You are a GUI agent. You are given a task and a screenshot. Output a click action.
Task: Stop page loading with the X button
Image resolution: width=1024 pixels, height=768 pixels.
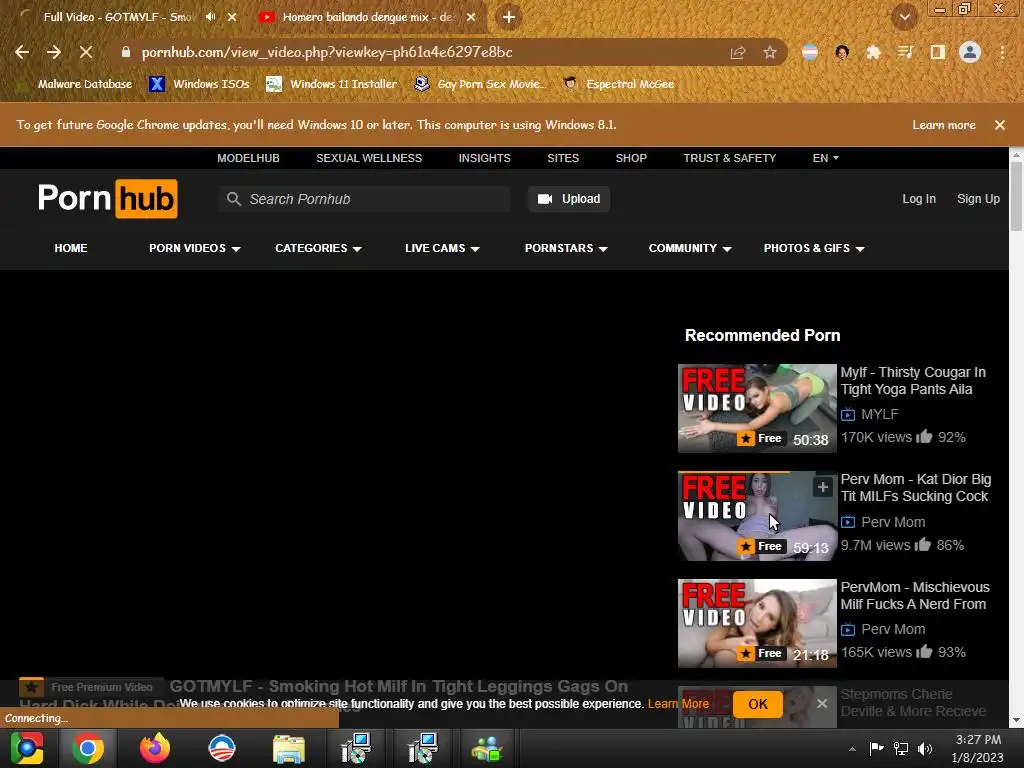coord(86,52)
